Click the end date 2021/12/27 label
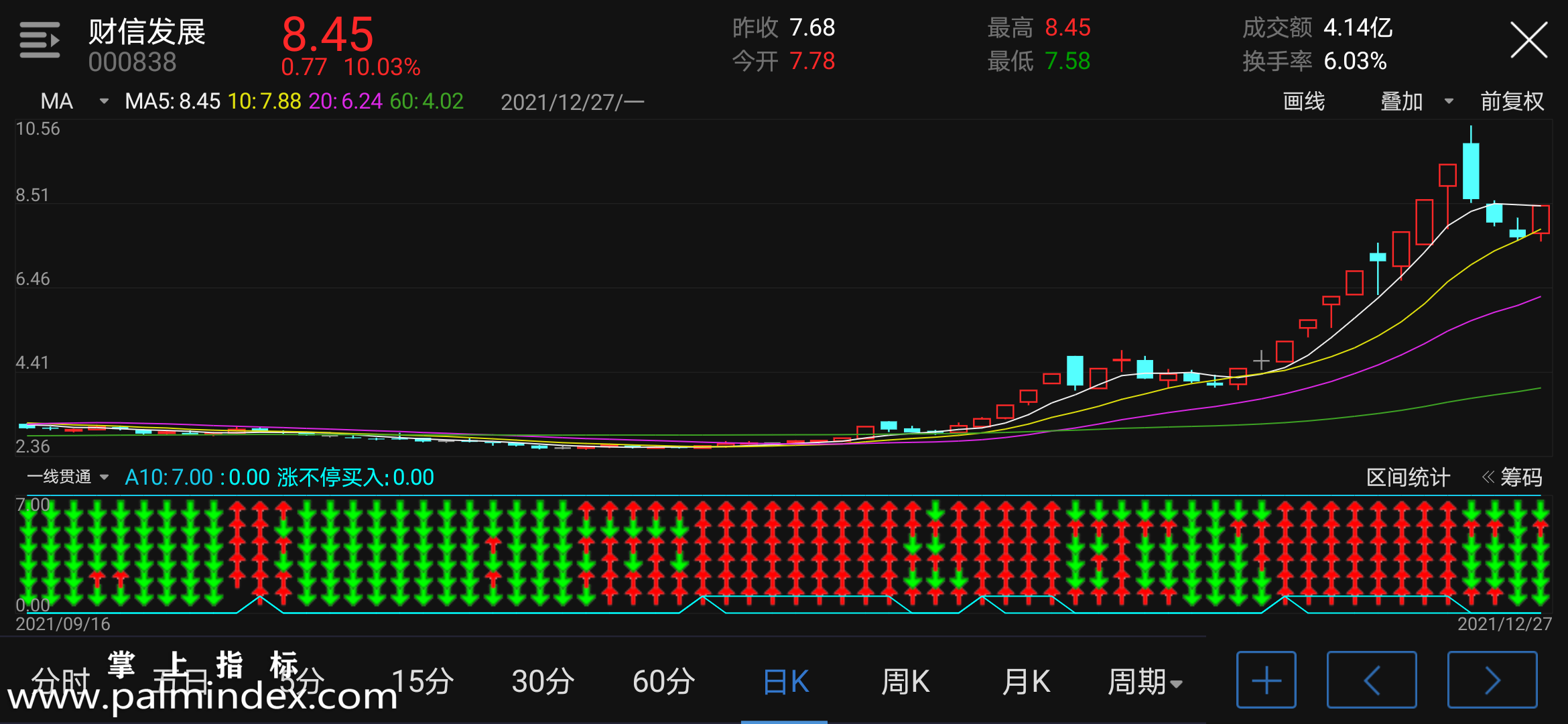The image size is (1568, 724). (1504, 624)
